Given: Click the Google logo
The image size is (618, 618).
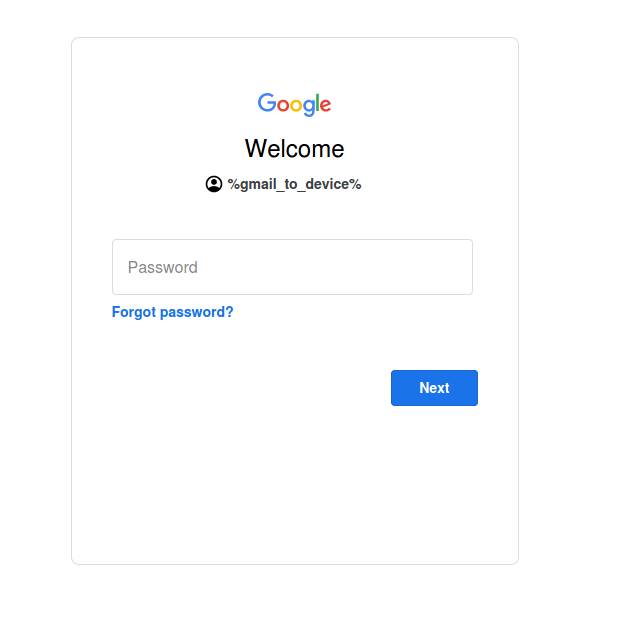Looking at the screenshot, I should point(294,104).
